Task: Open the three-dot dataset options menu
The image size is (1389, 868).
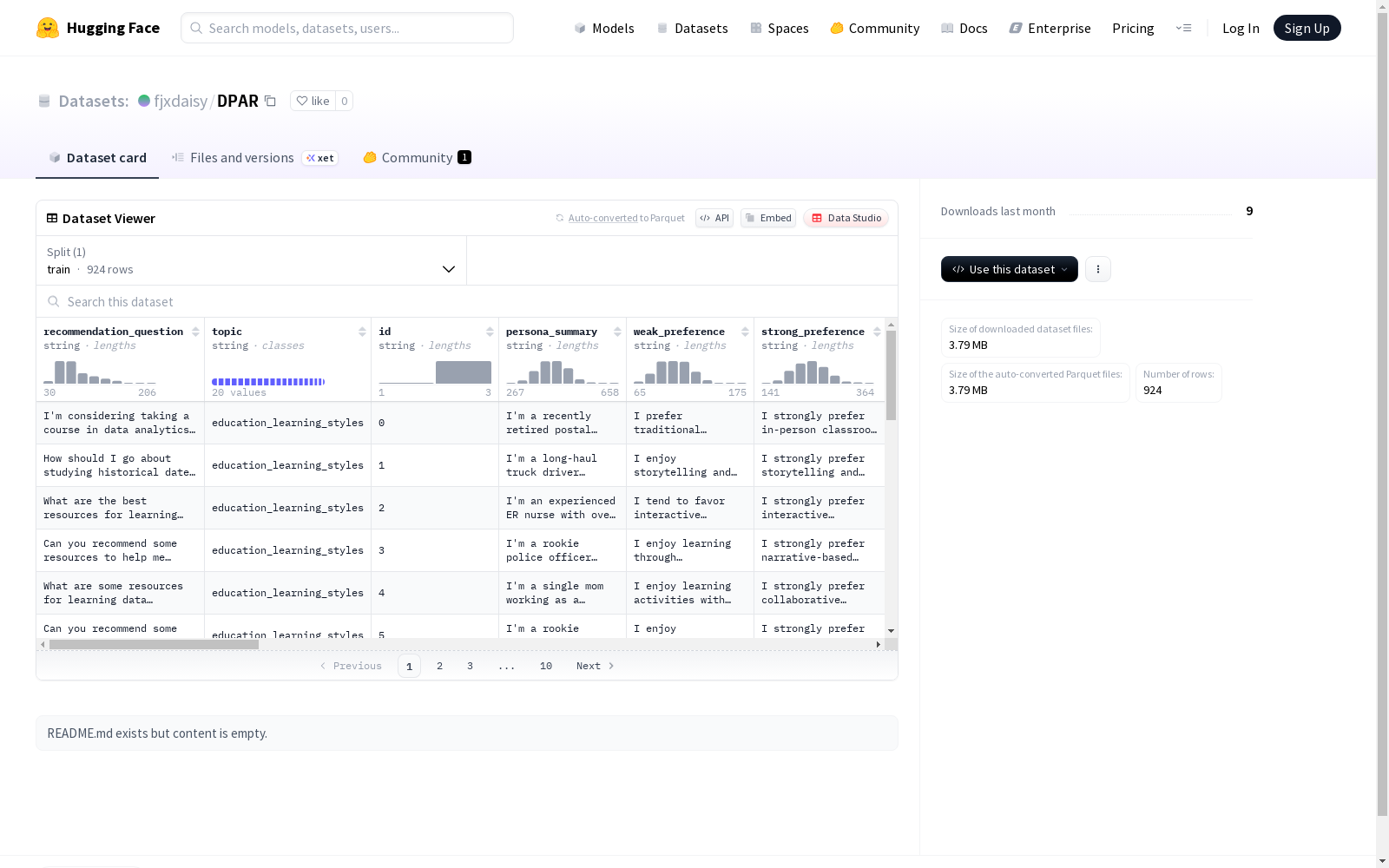Action: [x=1098, y=269]
